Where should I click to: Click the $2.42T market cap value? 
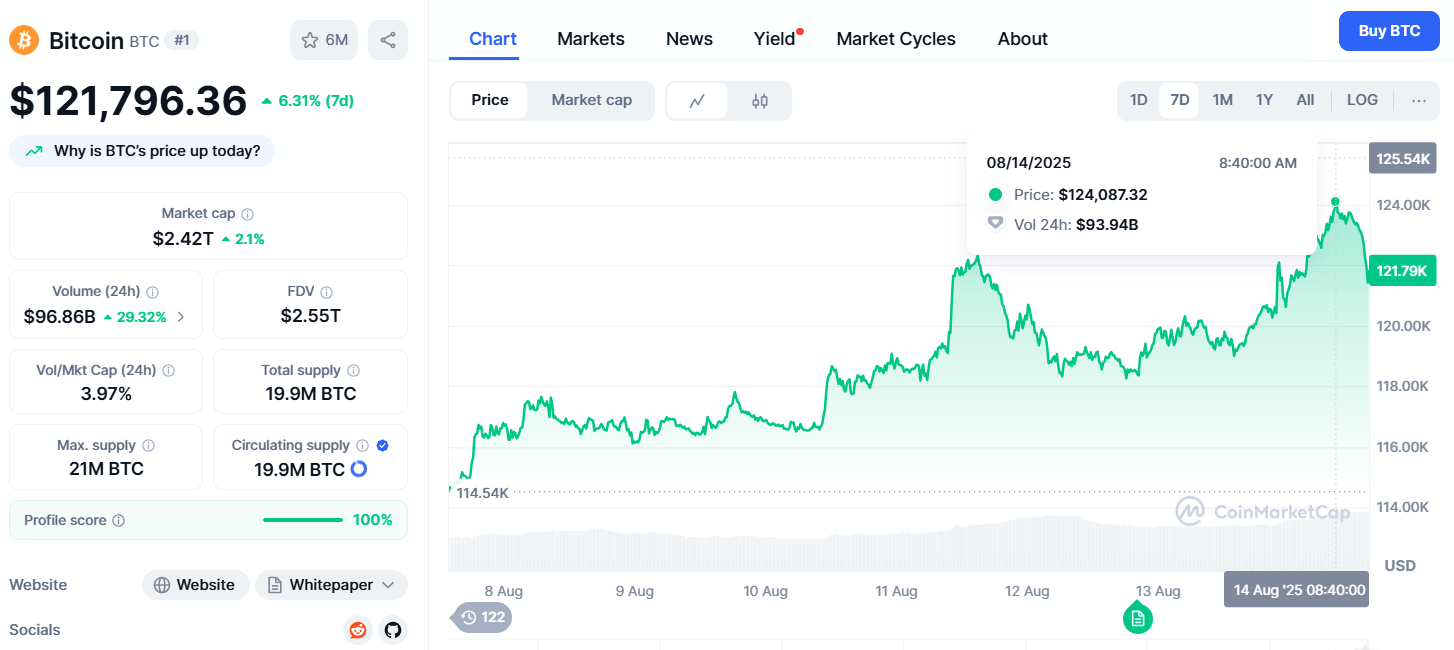click(x=183, y=239)
